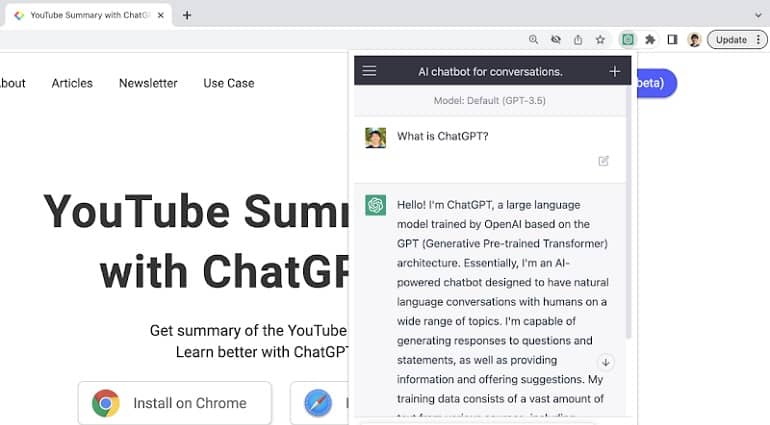Share this page via the share icon

click(578, 40)
